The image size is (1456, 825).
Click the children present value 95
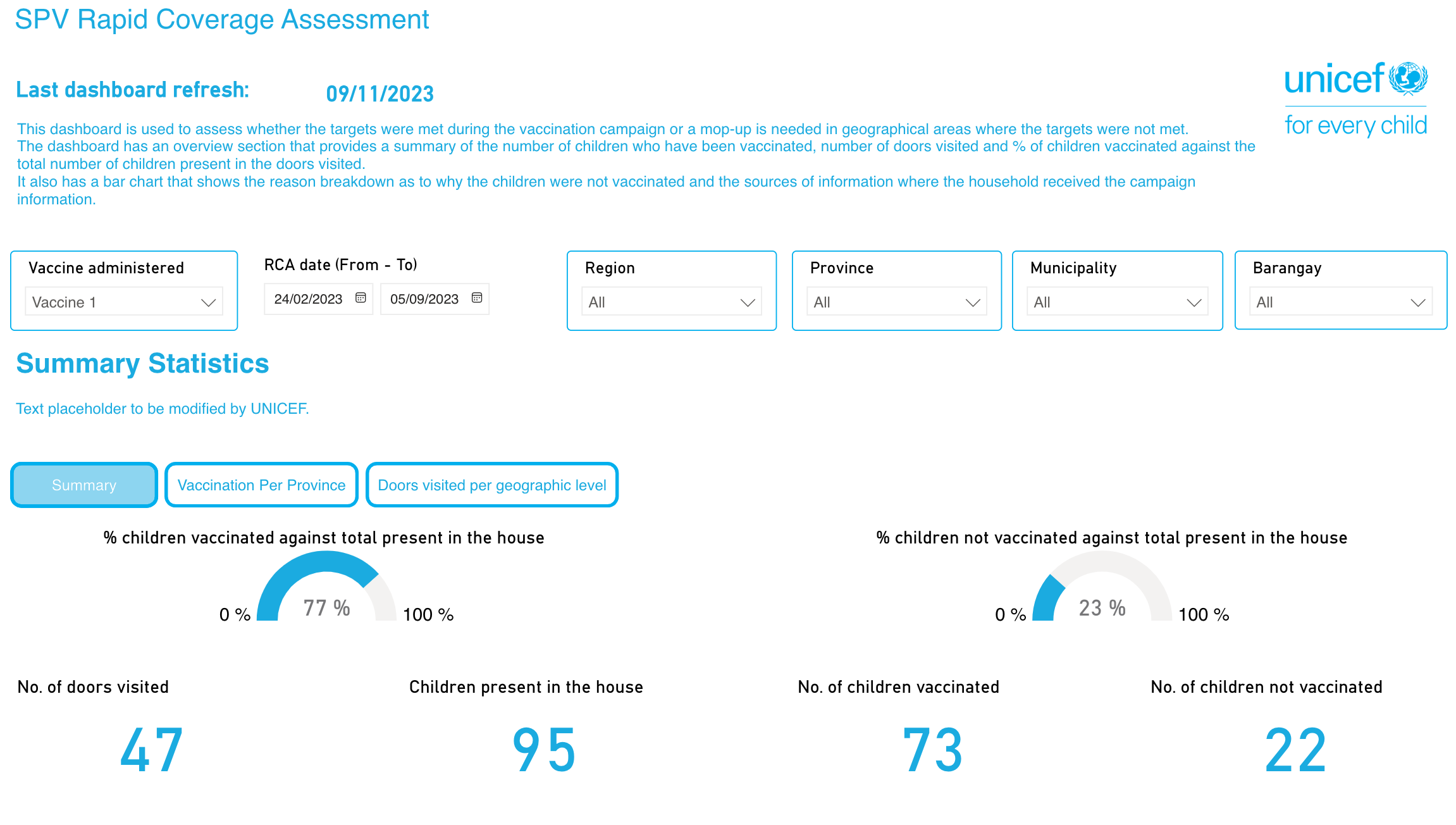tap(544, 751)
